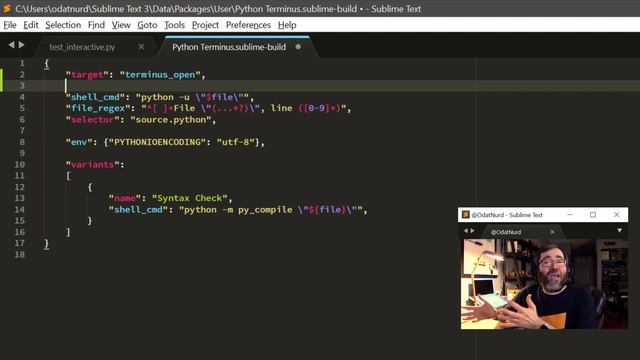Image resolution: width=640 pixels, height=360 pixels.
Task: Open the Project menu
Action: (x=205, y=25)
